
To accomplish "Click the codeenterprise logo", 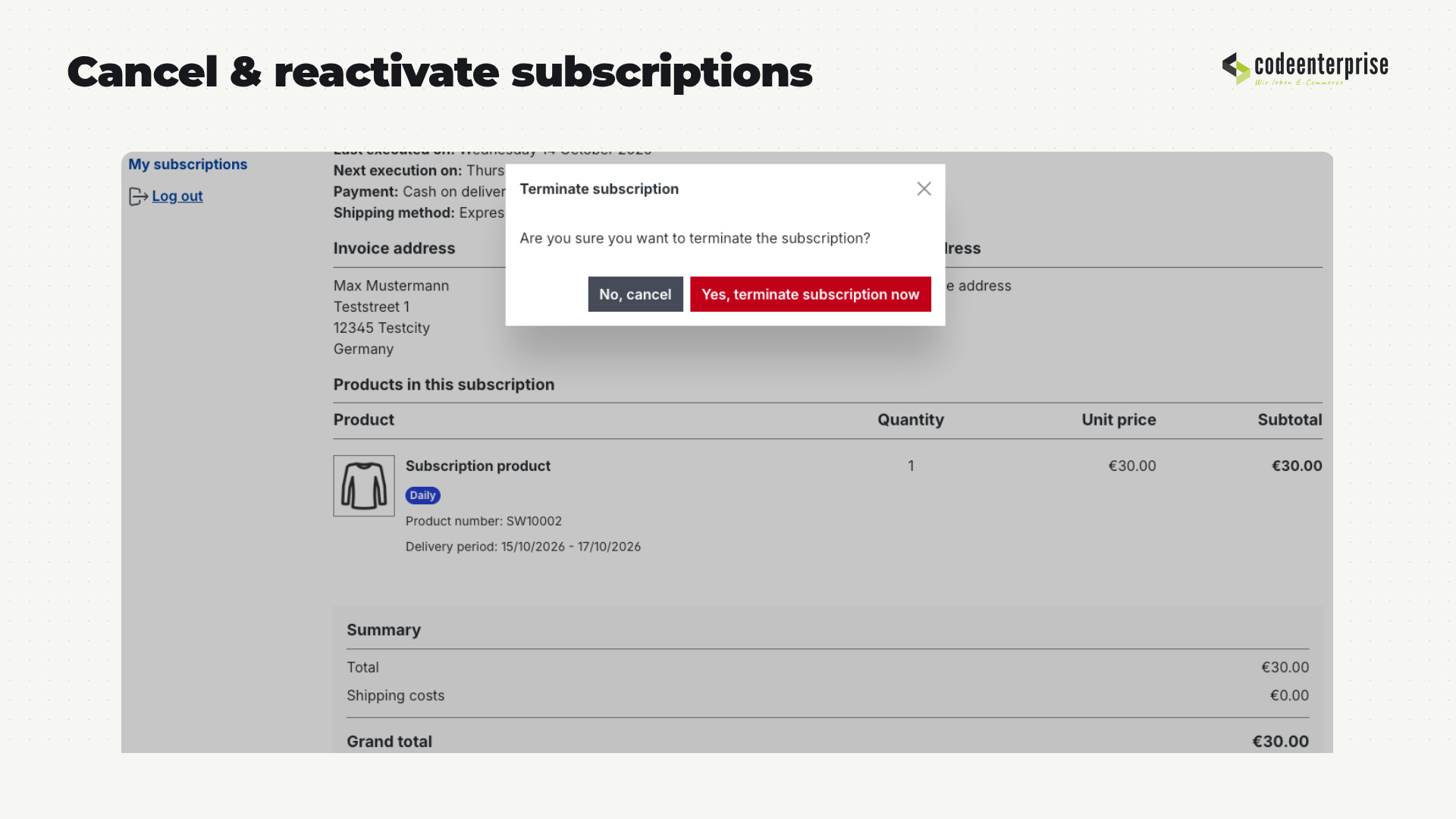I will click(1305, 68).
